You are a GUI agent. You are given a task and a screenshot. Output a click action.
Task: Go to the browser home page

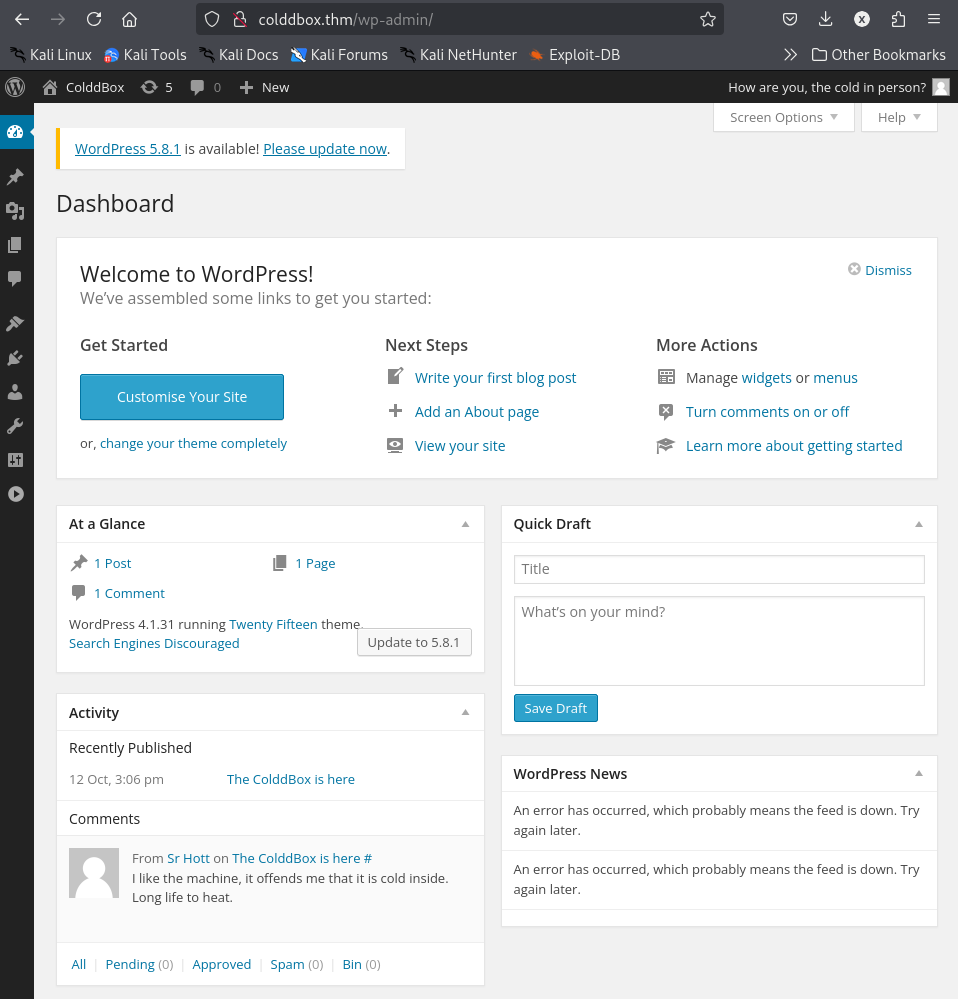coord(129,20)
